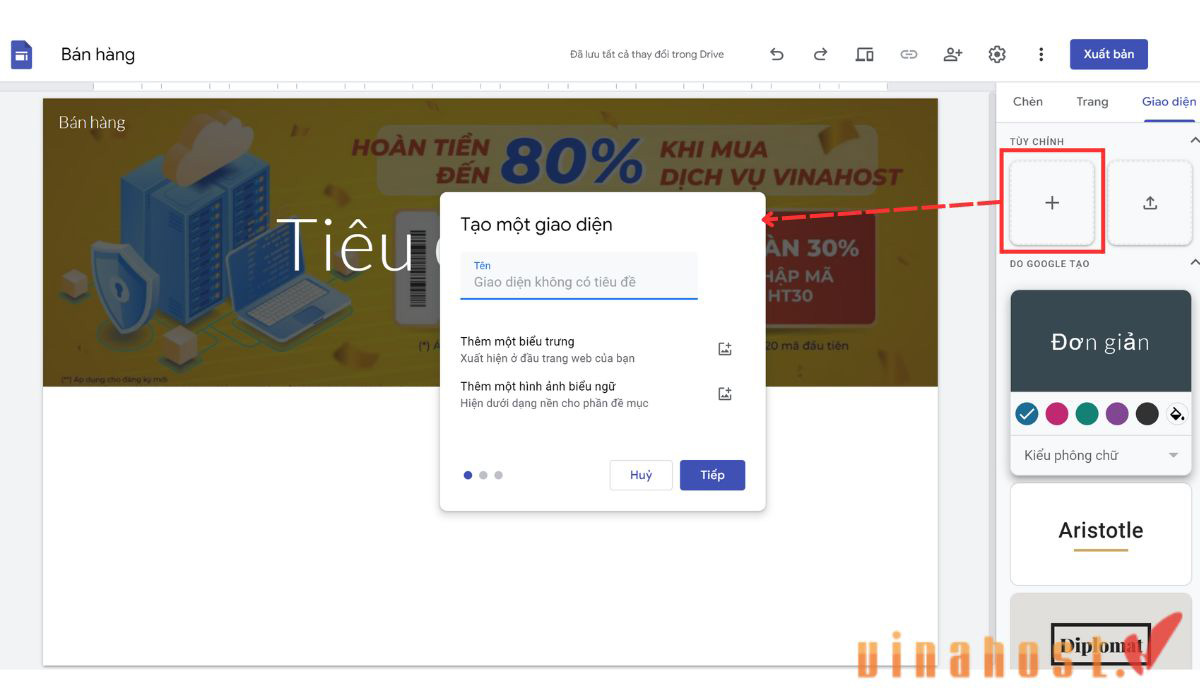This screenshot has height=700, width=1200.
Task: Click the Tạo một giao diện heading
Action: 536,224
